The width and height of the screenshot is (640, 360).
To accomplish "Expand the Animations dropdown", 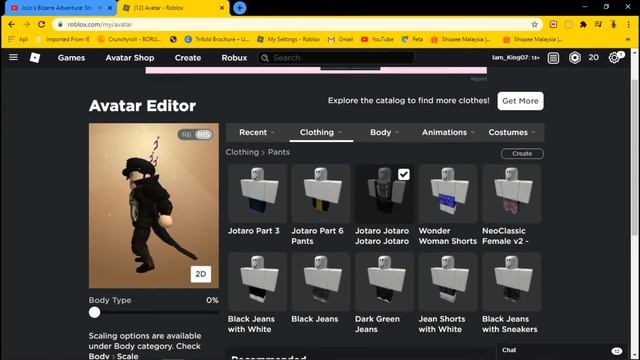I will [448, 132].
